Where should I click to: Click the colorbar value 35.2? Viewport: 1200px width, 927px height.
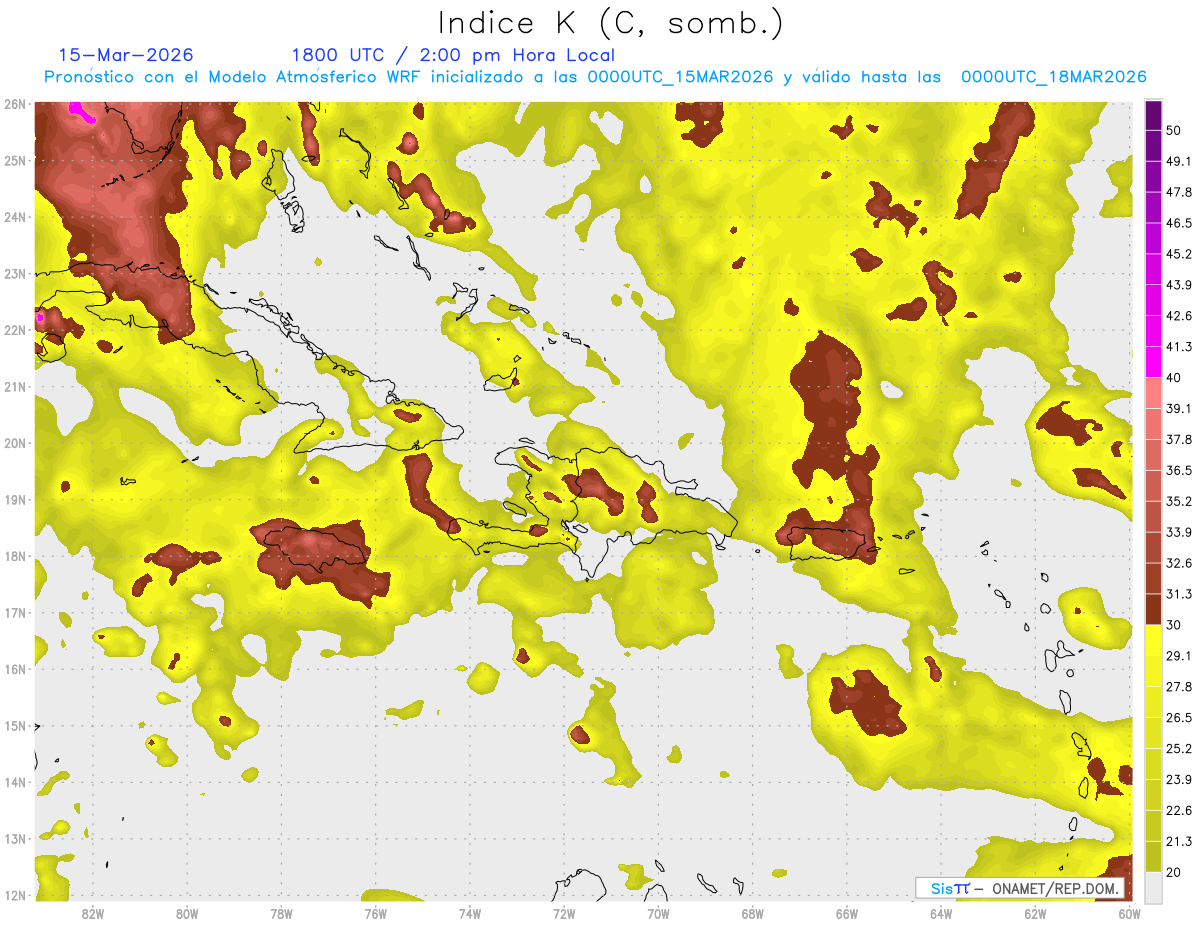[1179, 501]
